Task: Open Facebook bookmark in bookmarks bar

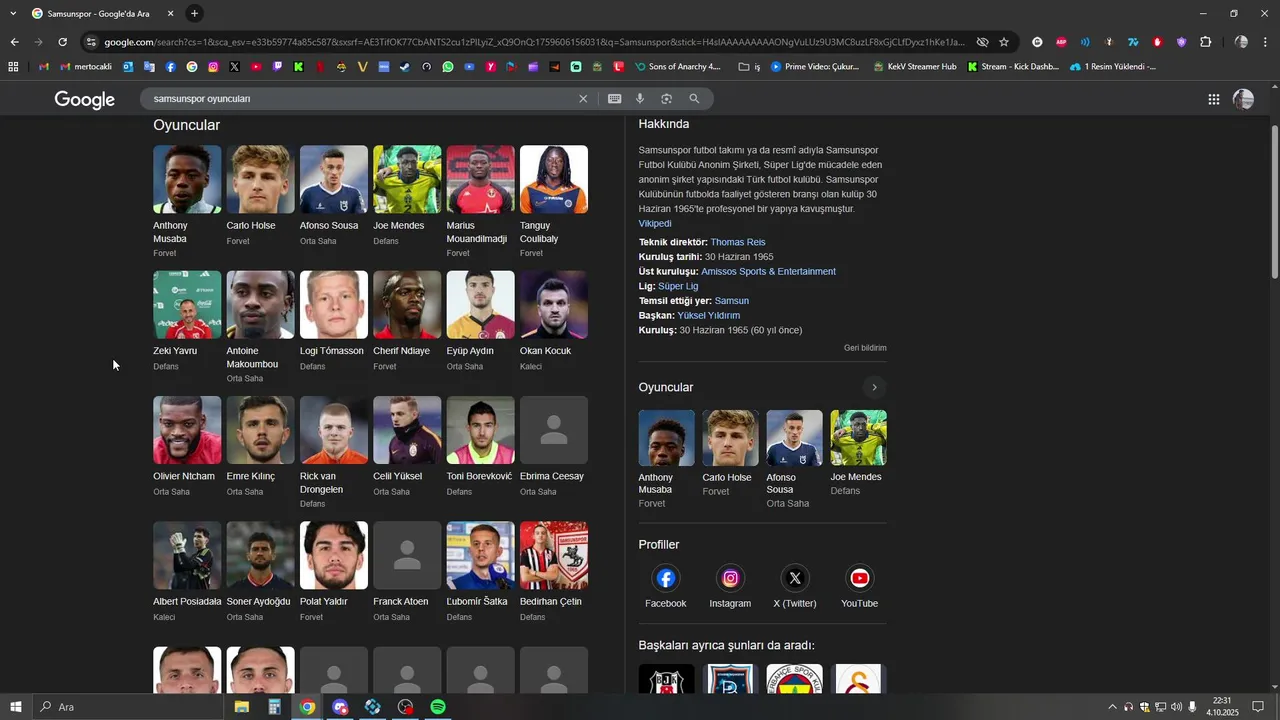Action: [x=170, y=67]
